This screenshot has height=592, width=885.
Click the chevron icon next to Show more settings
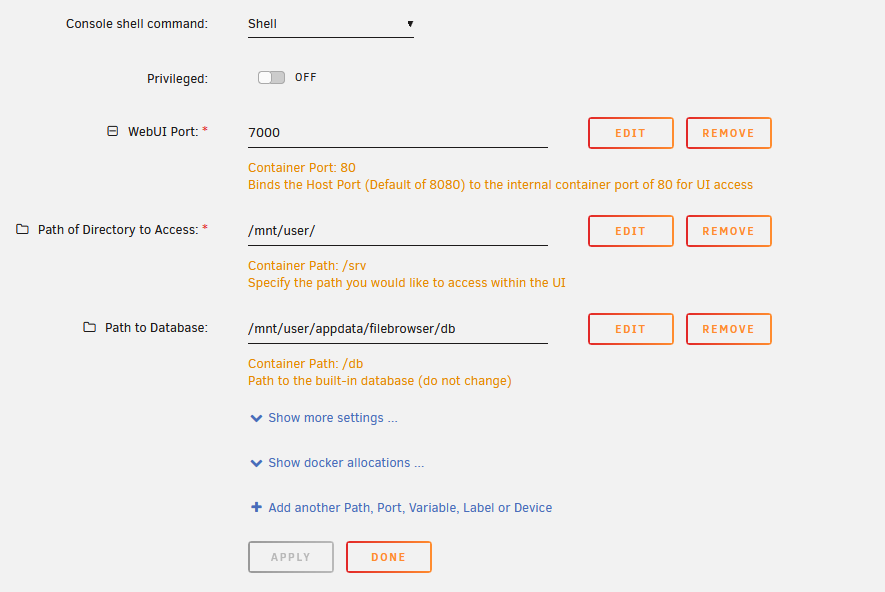point(256,418)
